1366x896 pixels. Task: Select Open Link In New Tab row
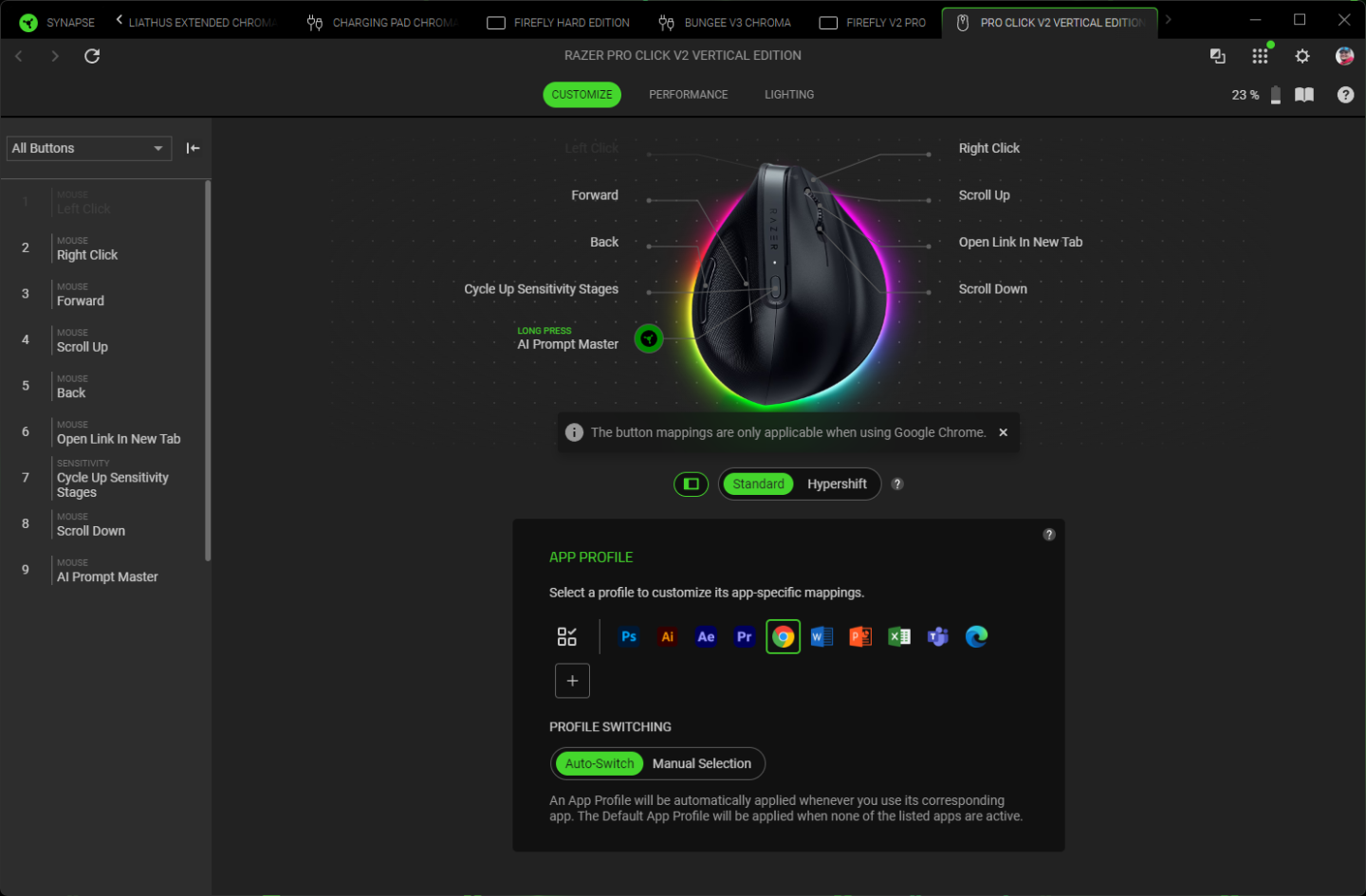point(104,432)
